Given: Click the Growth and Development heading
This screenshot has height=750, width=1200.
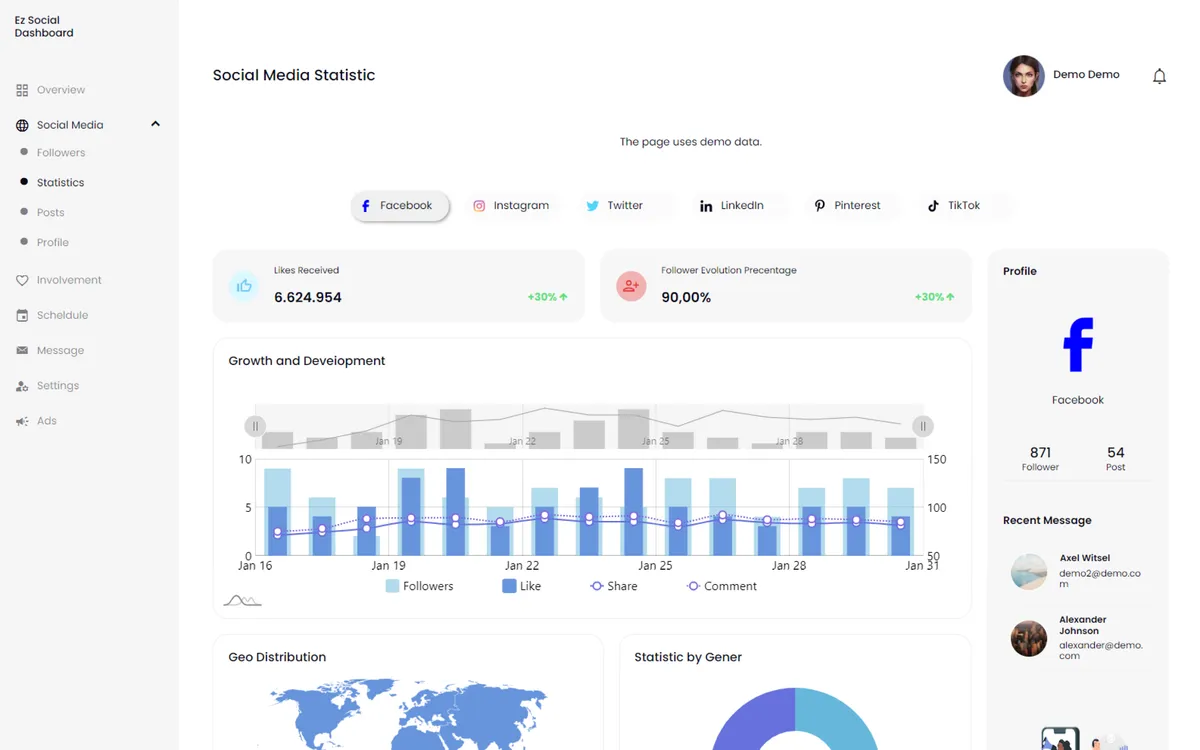Looking at the screenshot, I should click(307, 361).
